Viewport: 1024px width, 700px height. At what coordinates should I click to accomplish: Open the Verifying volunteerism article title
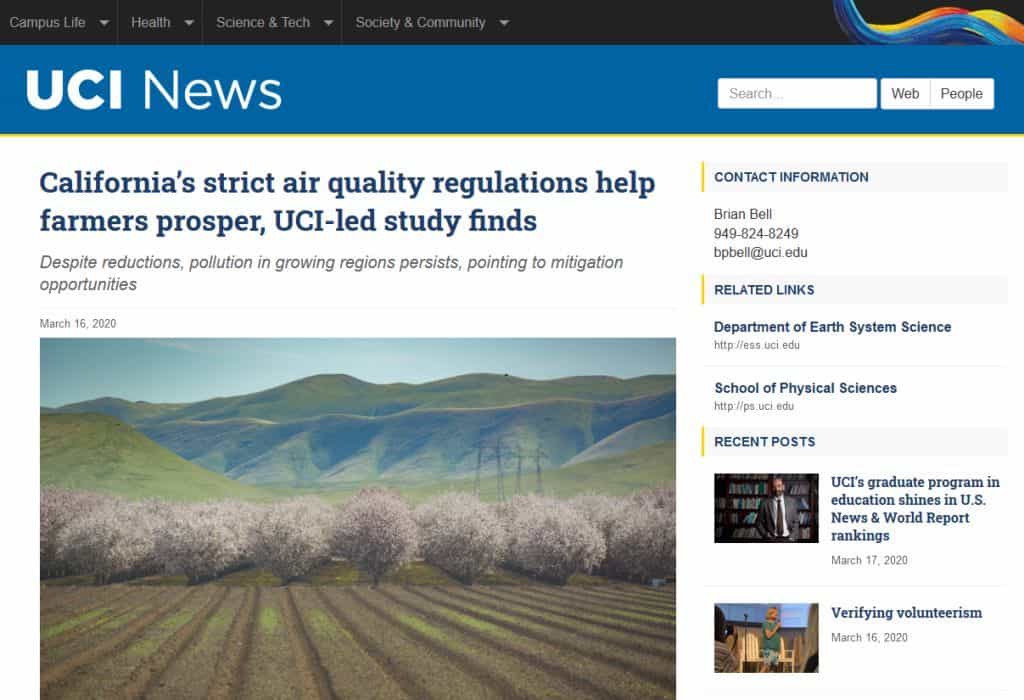906,613
